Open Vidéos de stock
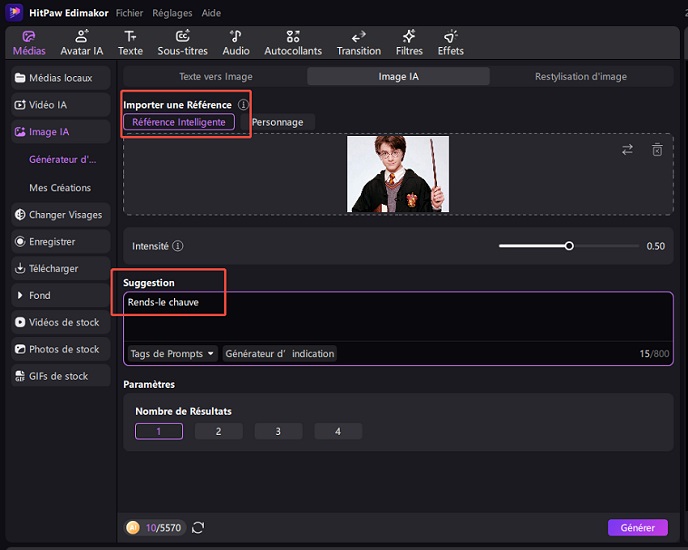688x550 pixels. (61, 322)
